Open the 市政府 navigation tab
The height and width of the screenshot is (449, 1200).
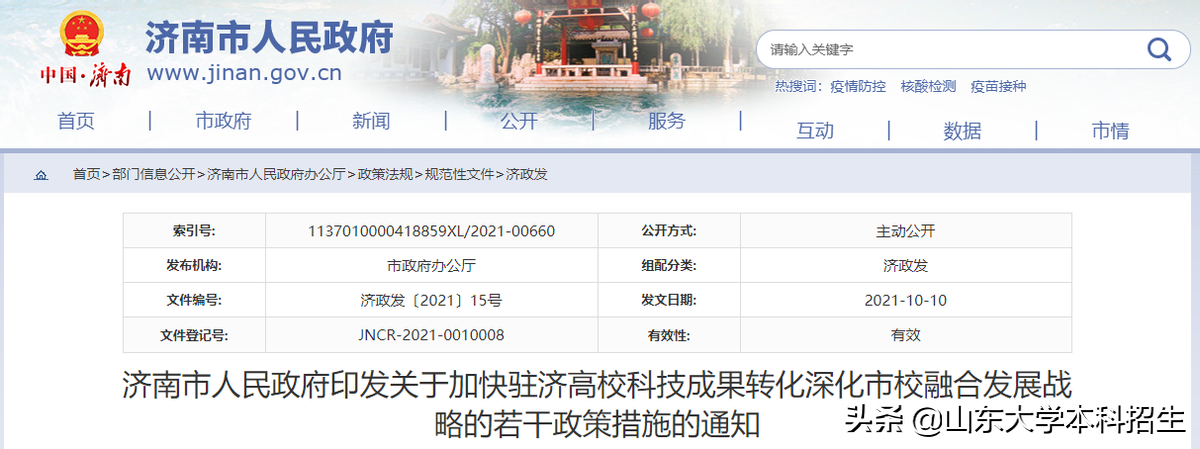click(x=223, y=121)
